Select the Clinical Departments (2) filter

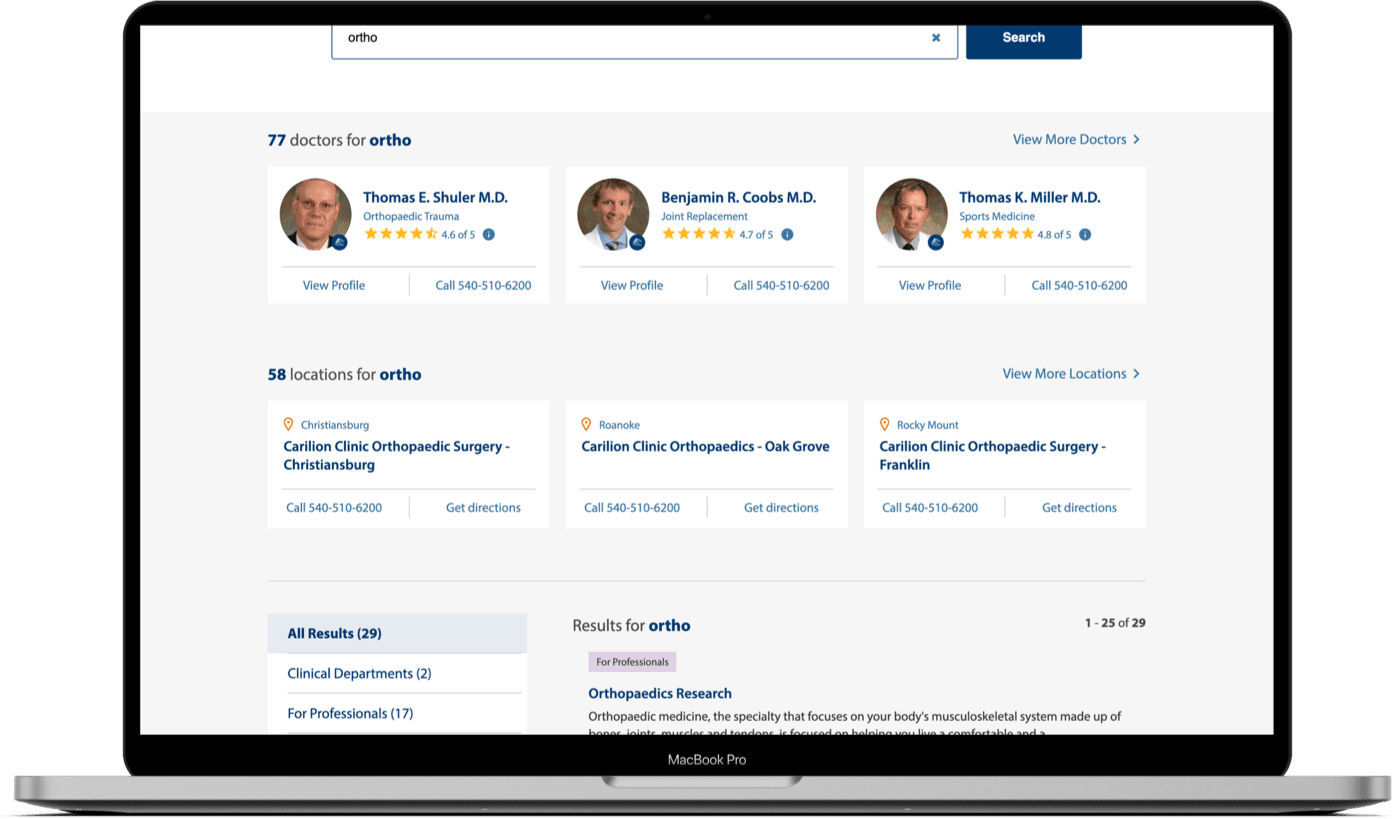[397, 674]
